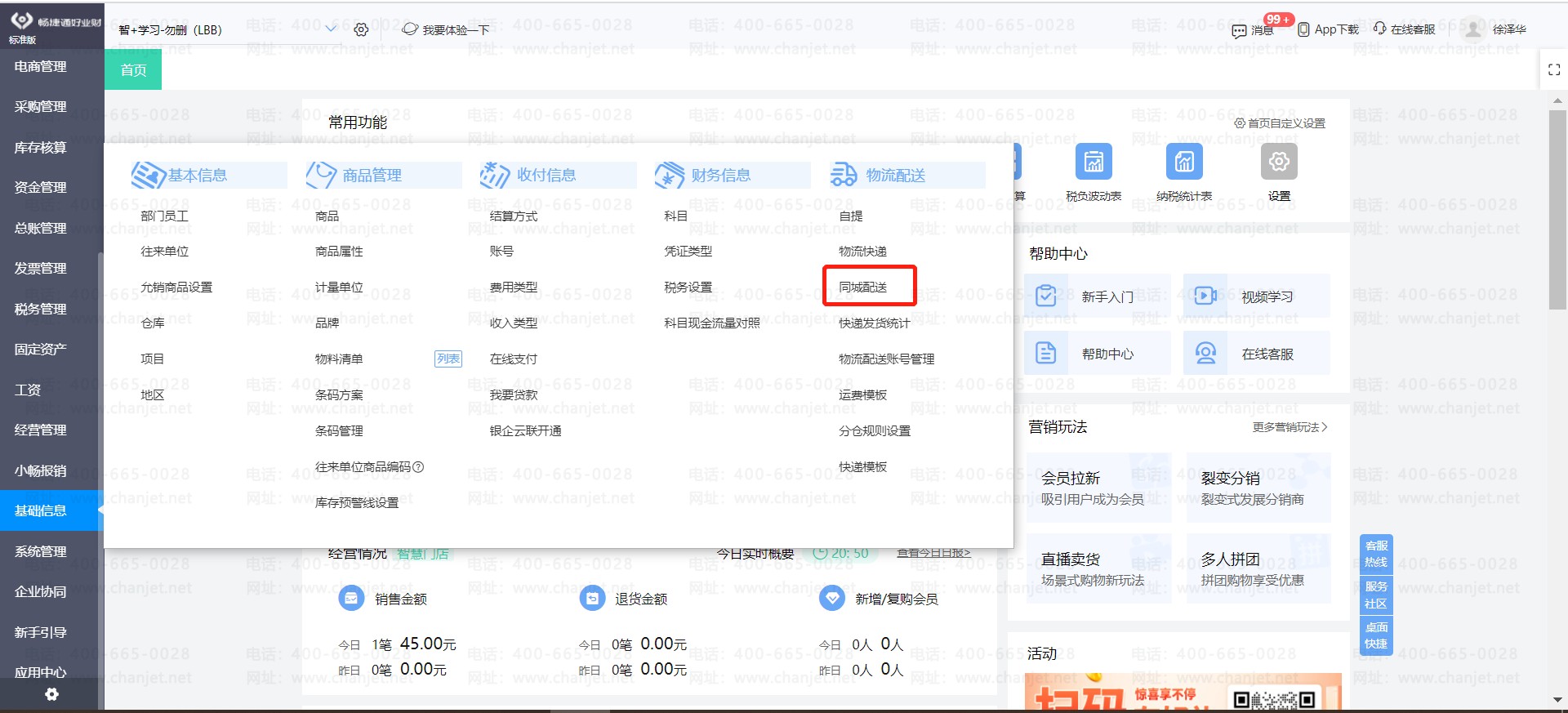Open the 税负波动表 shortcut icon
1568x713 pixels.
[x=1094, y=162]
